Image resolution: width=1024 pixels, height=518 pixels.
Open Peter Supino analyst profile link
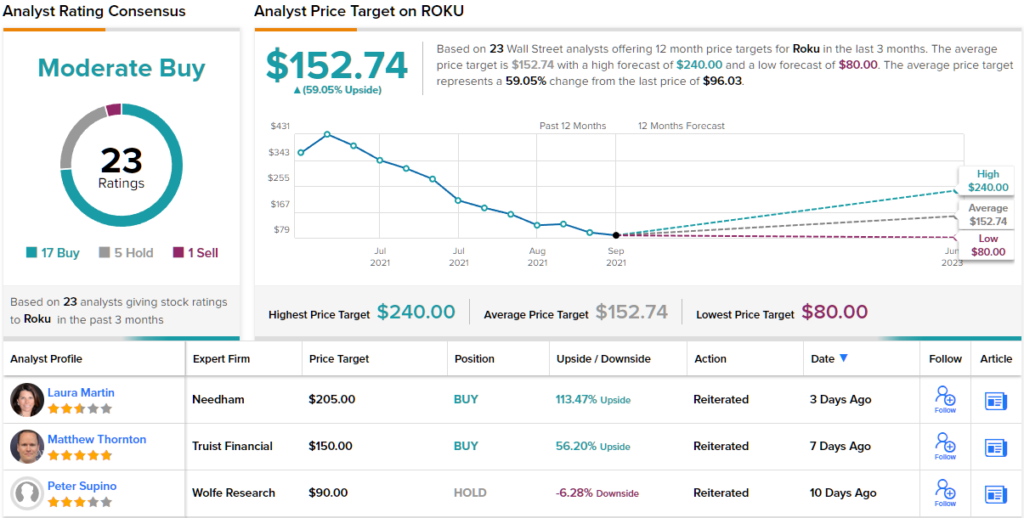pos(82,487)
